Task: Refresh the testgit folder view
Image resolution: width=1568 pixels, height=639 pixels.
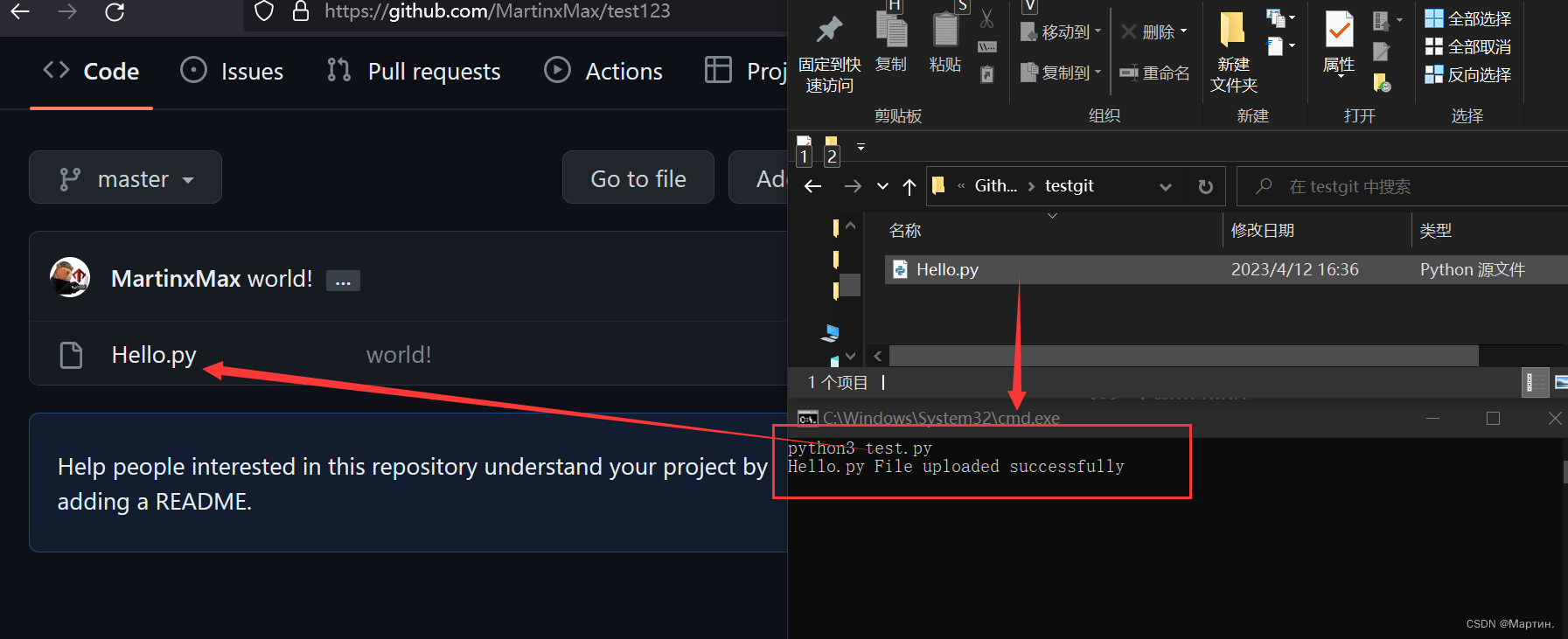Action: (x=1205, y=186)
